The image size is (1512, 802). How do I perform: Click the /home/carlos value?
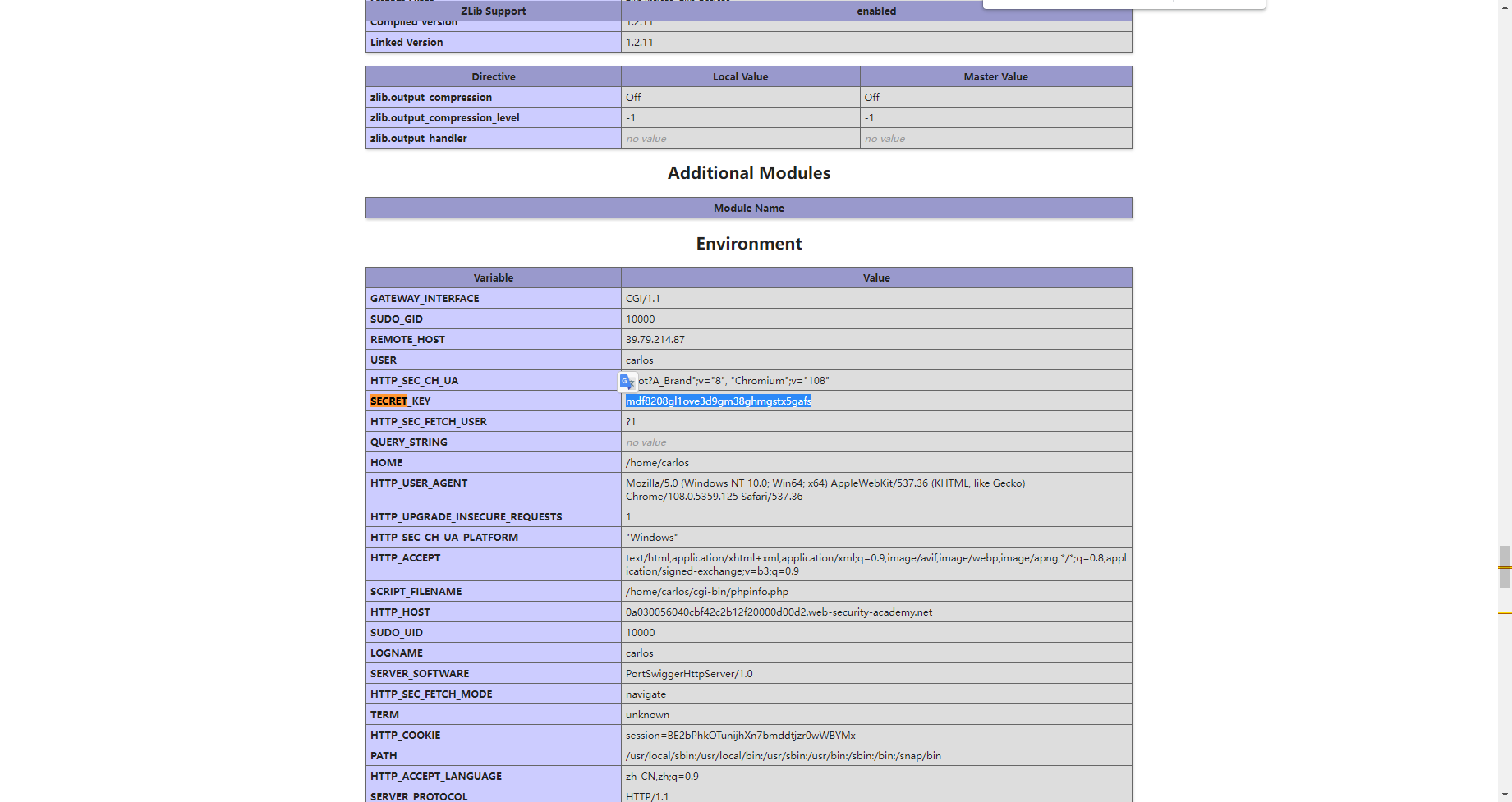click(x=657, y=463)
